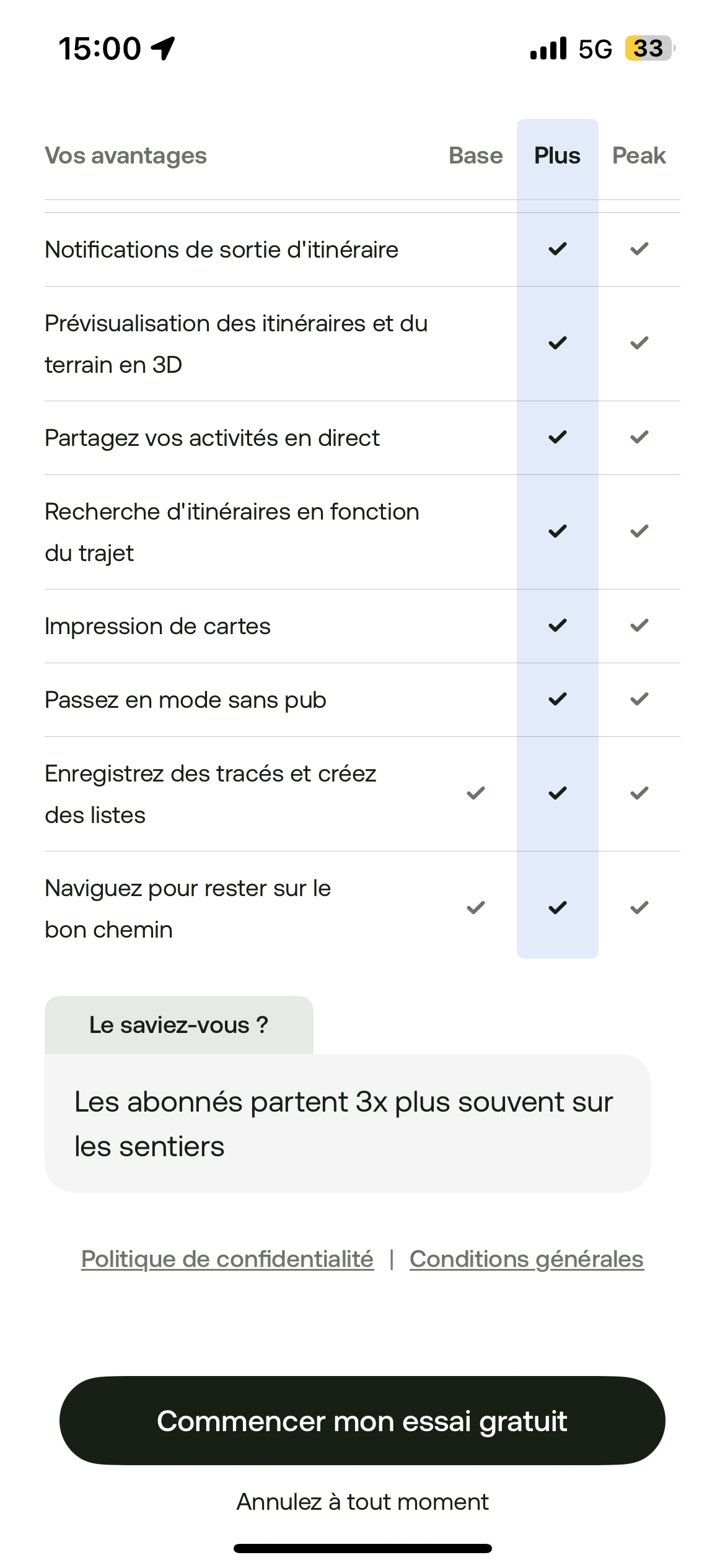This screenshot has height=1568, width=725.
Task: Tap the Base checkmark for Enregistrez des tracés
Action: [x=476, y=793]
